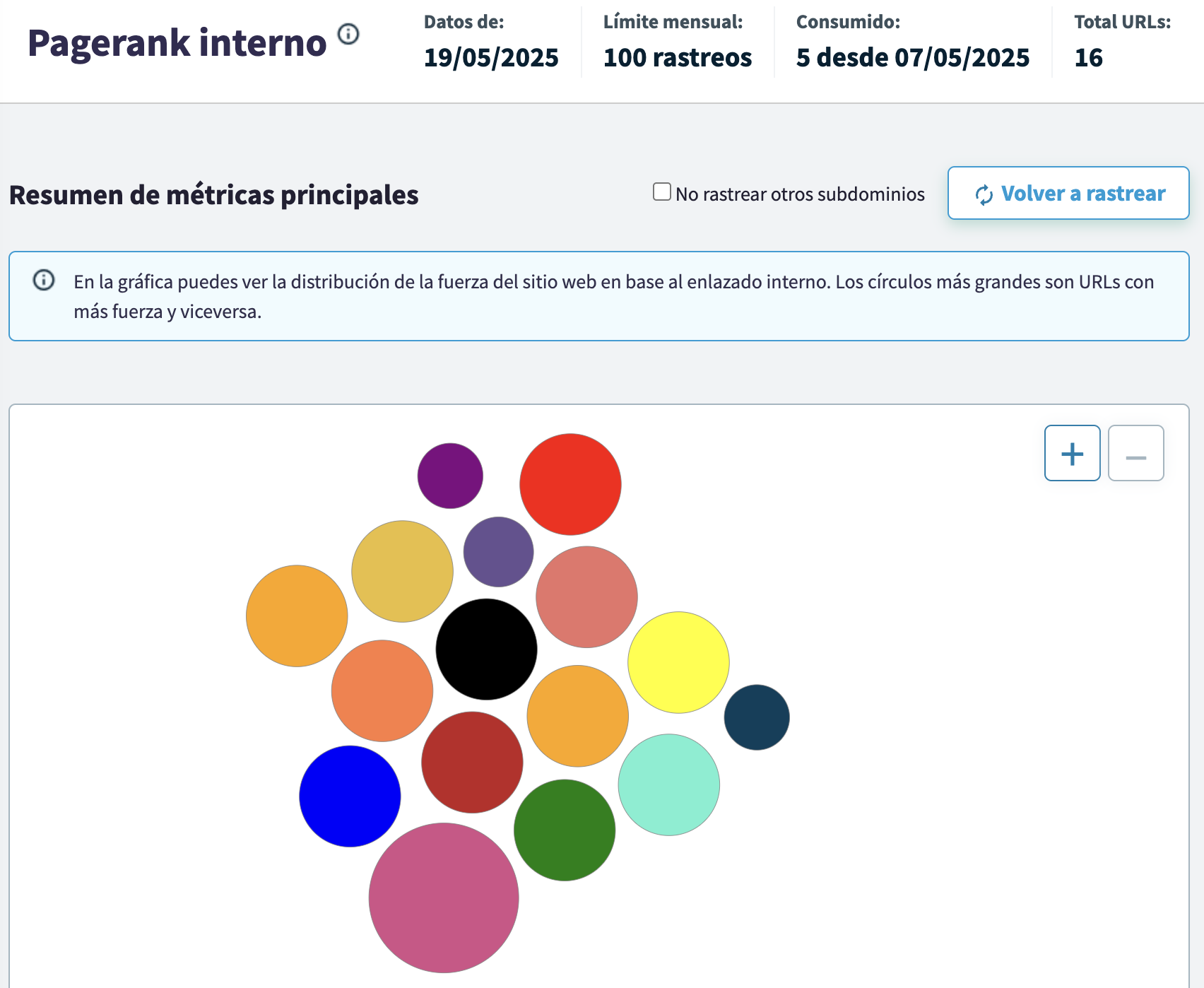Click the info icon beside Pagerank interno

(348, 34)
